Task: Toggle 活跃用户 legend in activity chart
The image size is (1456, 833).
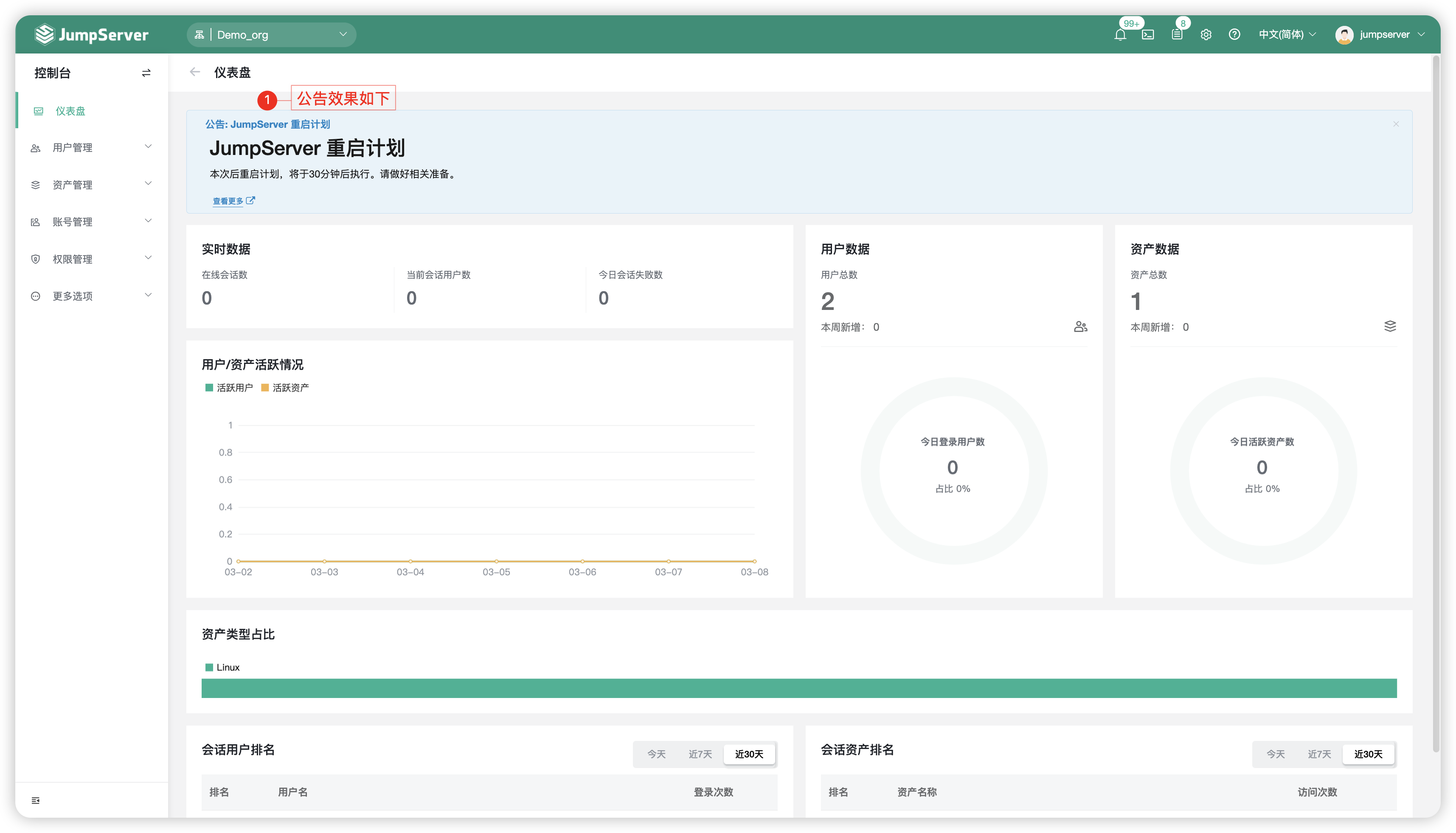Action: (x=229, y=387)
